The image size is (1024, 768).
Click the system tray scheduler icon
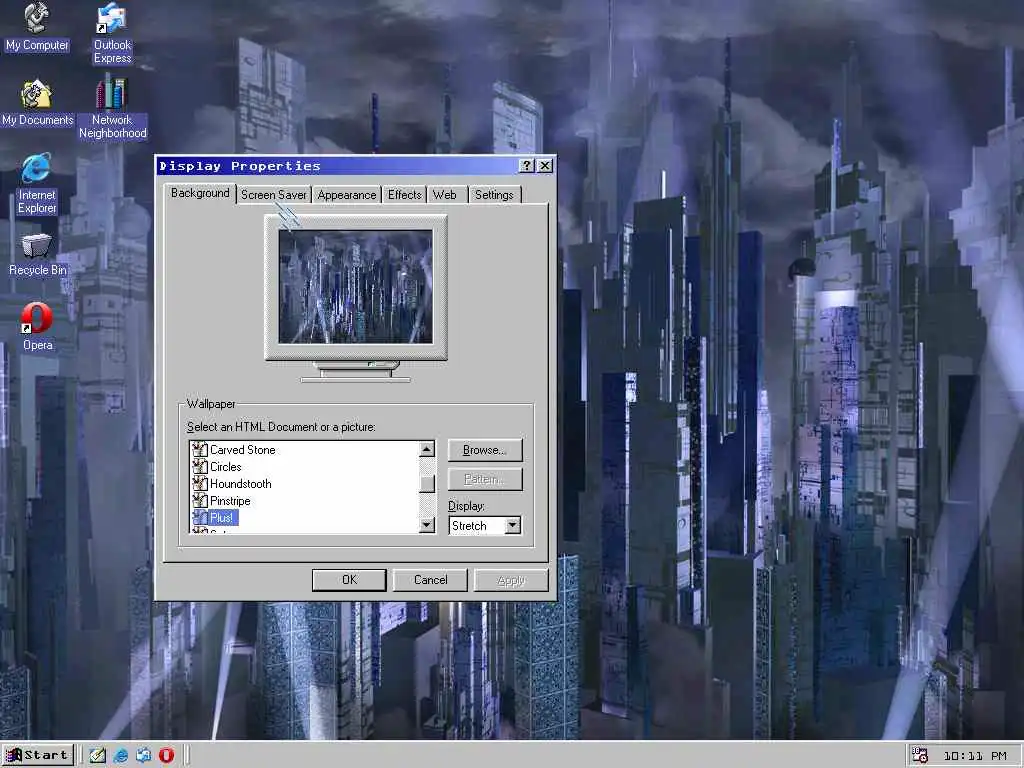click(920, 756)
